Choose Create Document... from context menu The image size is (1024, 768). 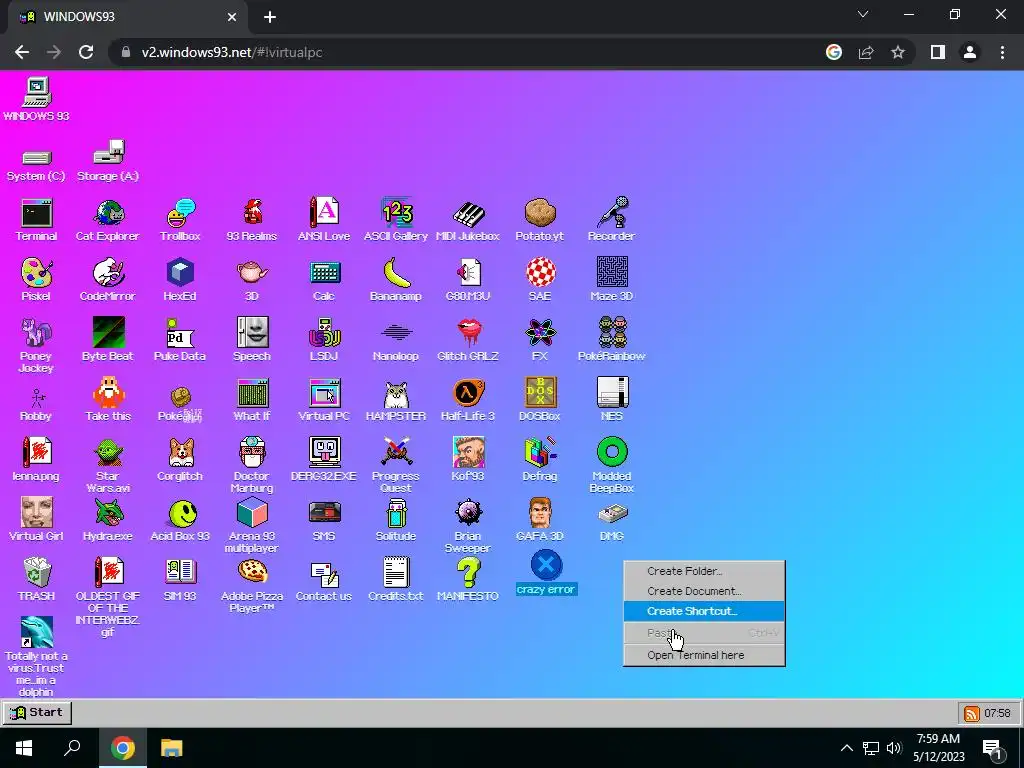click(704, 591)
